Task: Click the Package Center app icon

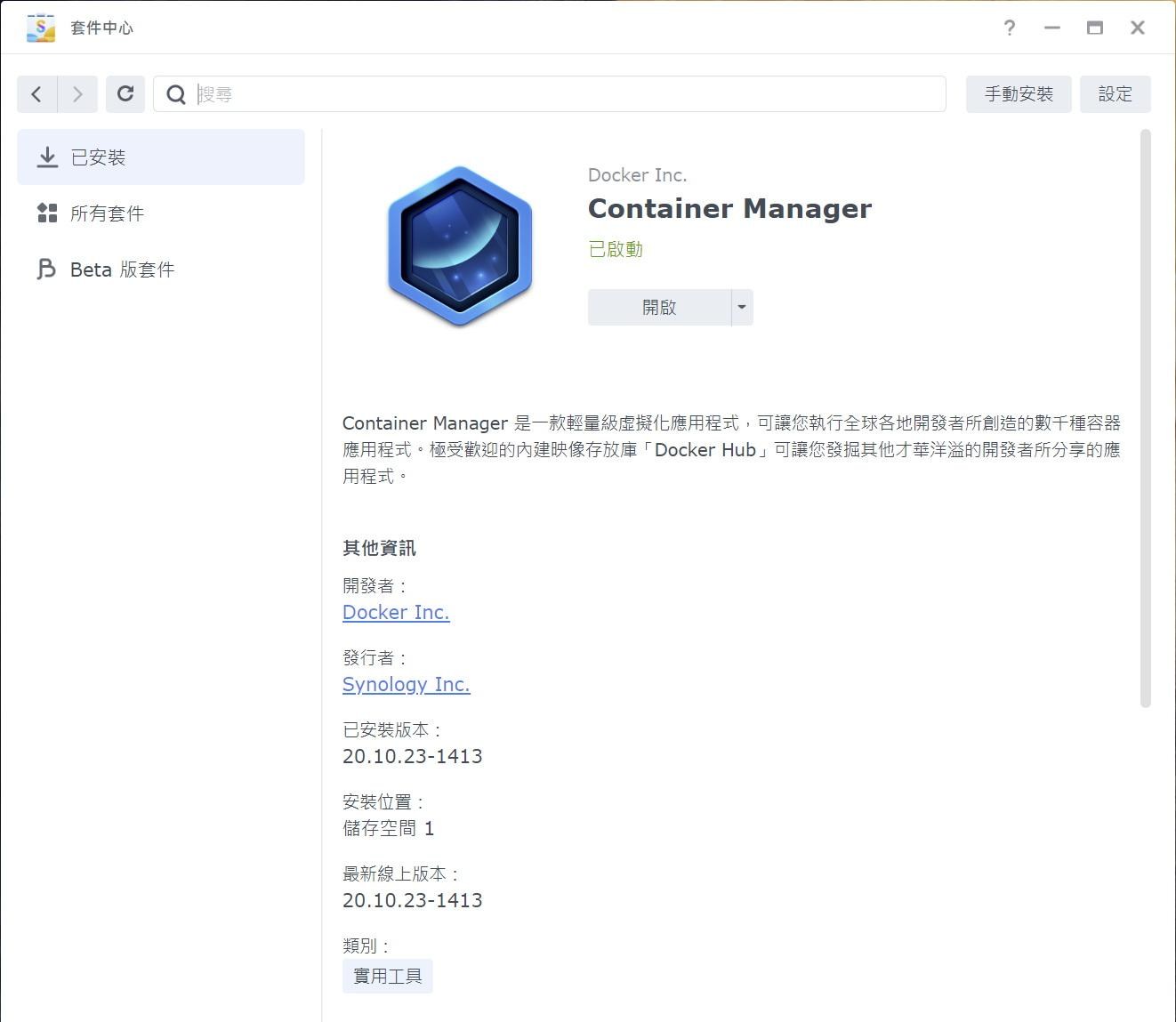Action: coord(39,28)
